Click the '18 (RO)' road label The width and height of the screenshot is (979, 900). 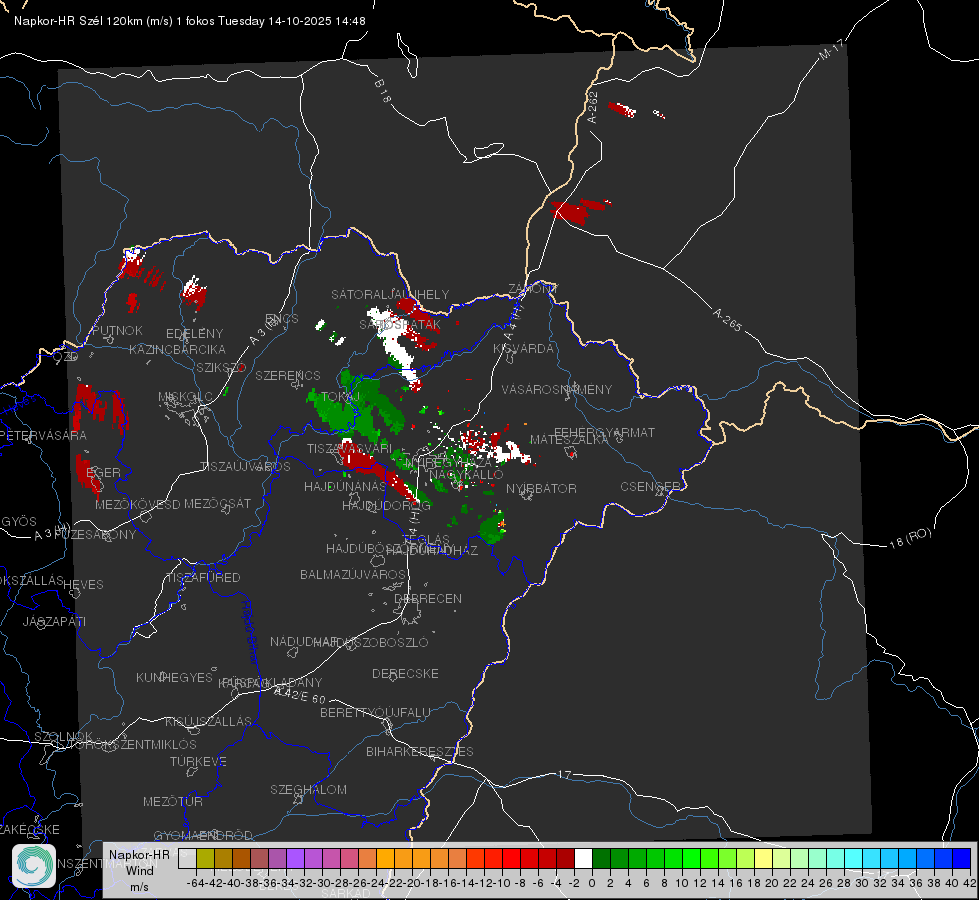pyautogui.click(x=910, y=538)
